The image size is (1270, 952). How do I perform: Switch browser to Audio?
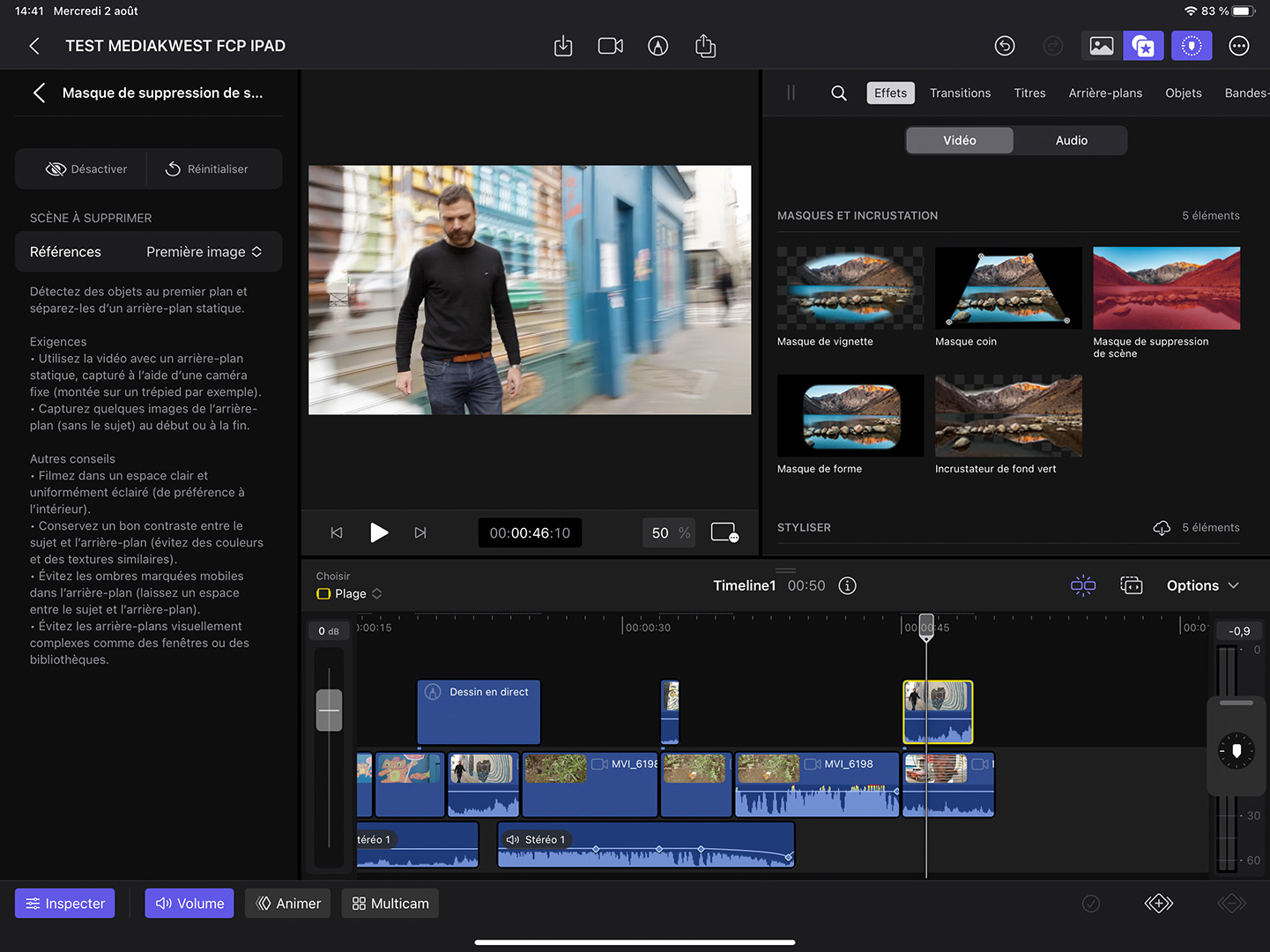coord(1071,141)
